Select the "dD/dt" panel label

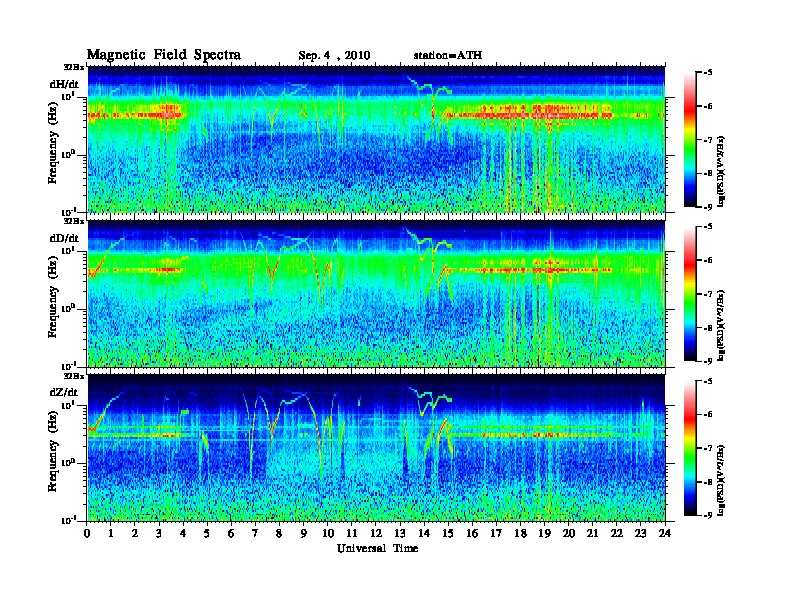click(x=64, y=238)
